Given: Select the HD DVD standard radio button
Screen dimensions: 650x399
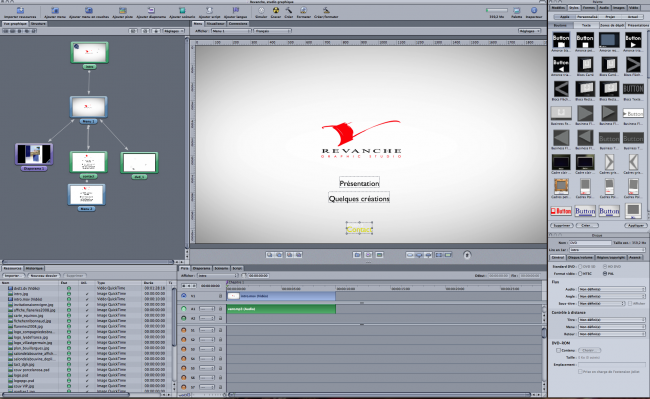Looking at the screenshot, I should coord(605,266).
